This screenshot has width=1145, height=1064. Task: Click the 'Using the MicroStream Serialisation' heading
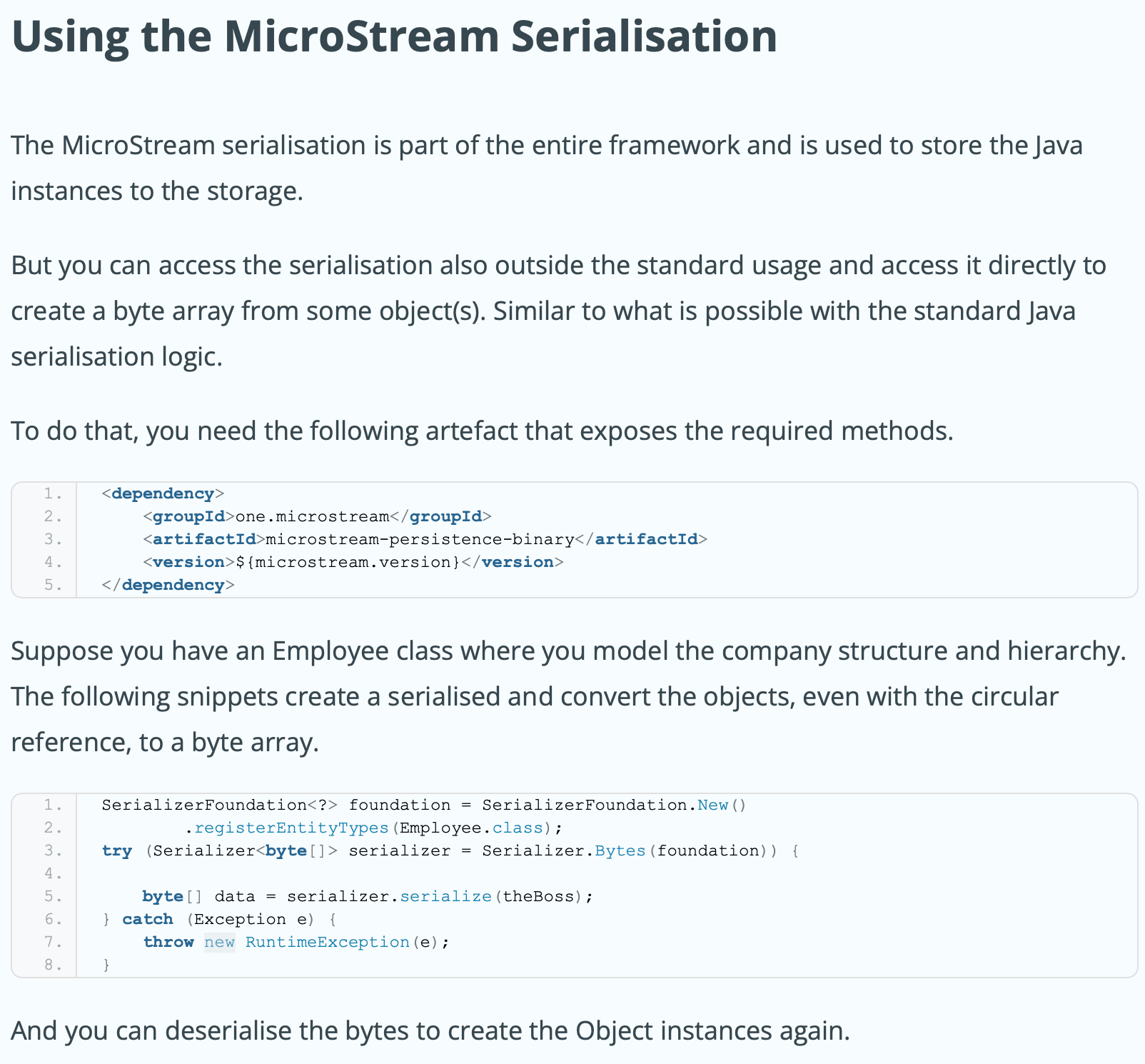[x=394, y=37]
